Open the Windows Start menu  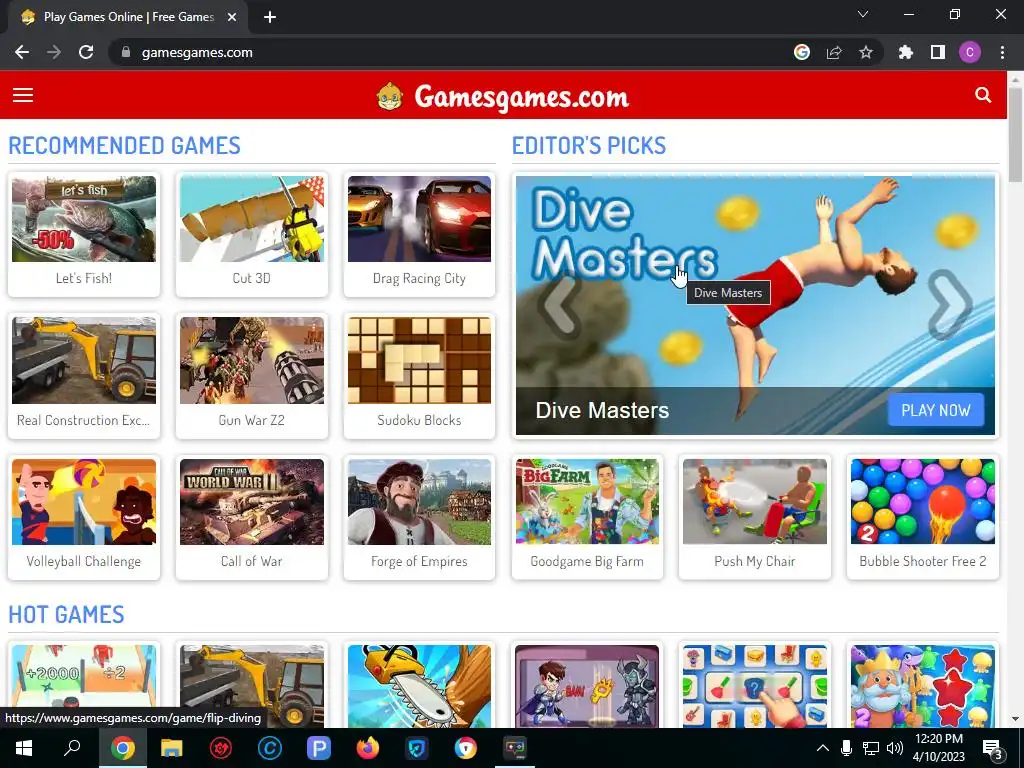[24, 748]
